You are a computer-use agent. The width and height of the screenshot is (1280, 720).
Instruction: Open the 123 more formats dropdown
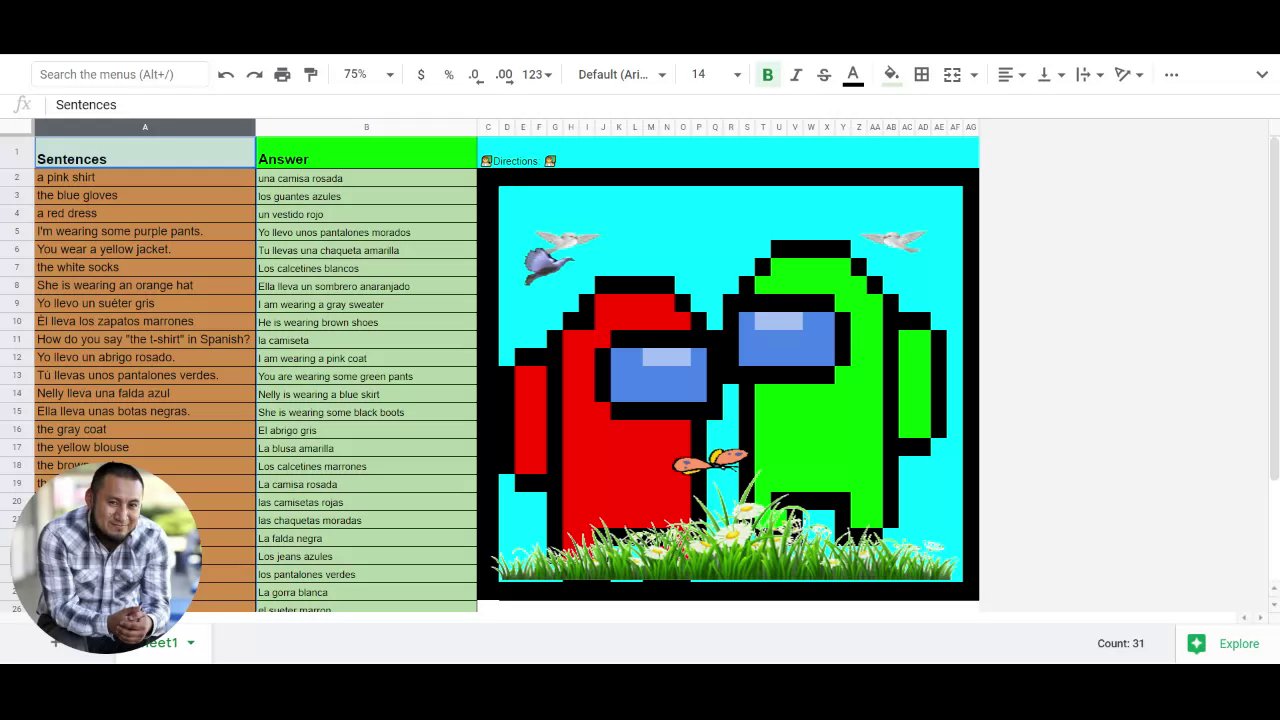pyautogui.click(x=537, y=75)
